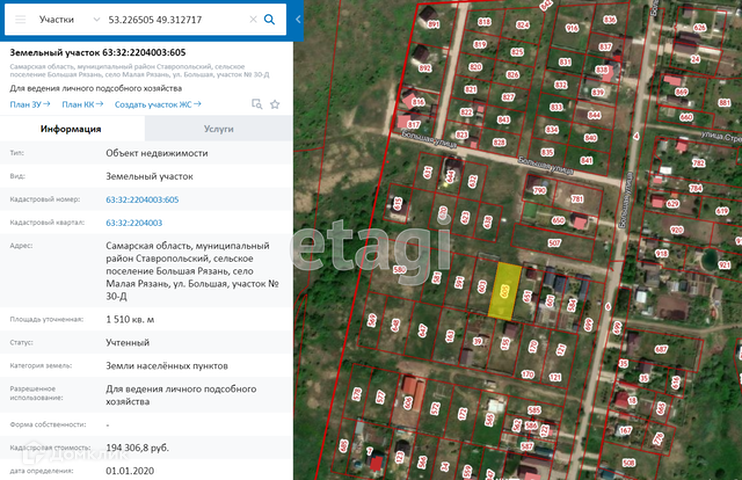This screenshot has height=480, width=742.
Task: Click the find-on-map document search icon
Action: pos(257,104)
